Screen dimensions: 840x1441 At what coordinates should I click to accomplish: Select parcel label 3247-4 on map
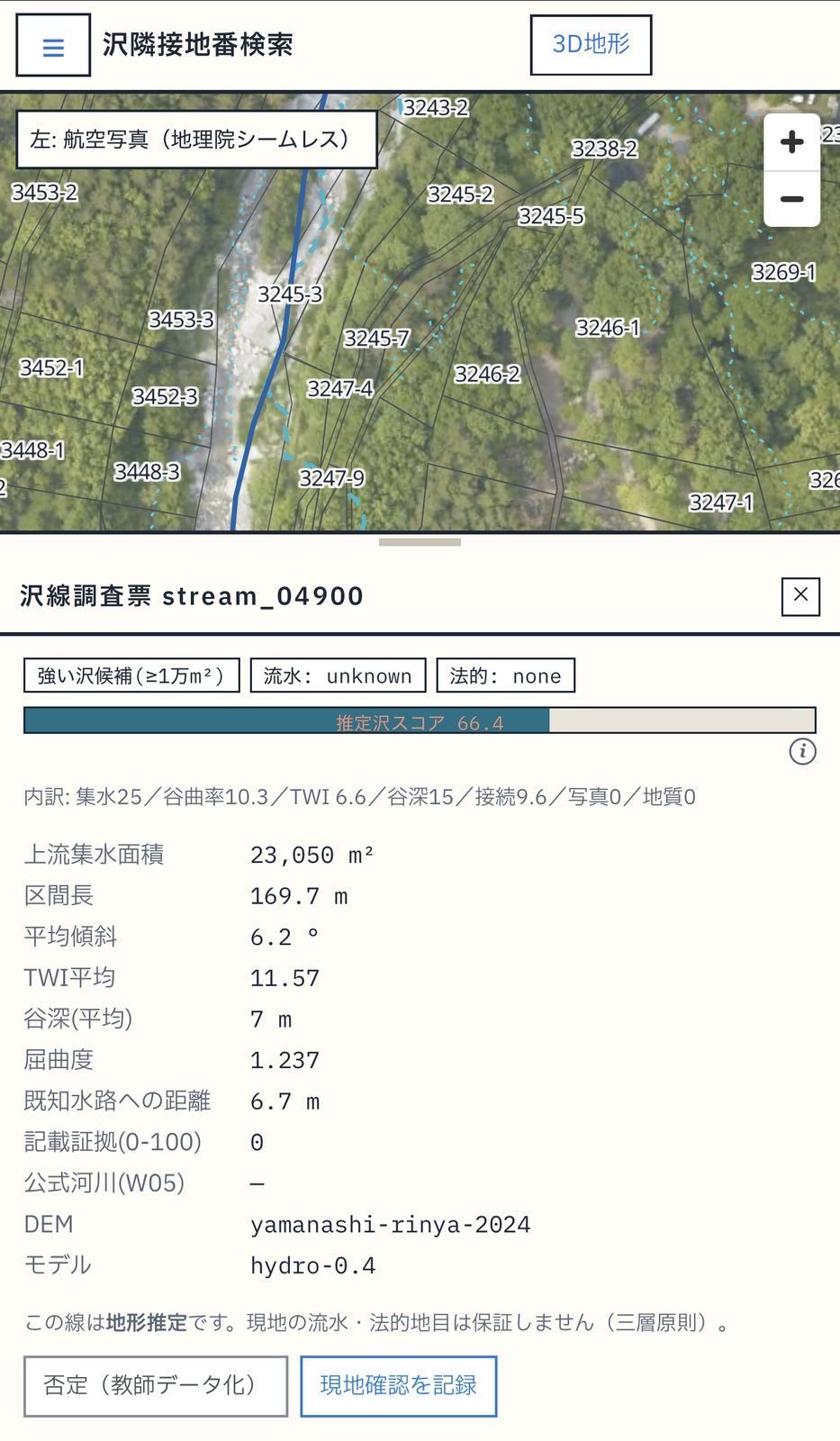point(340,389)
